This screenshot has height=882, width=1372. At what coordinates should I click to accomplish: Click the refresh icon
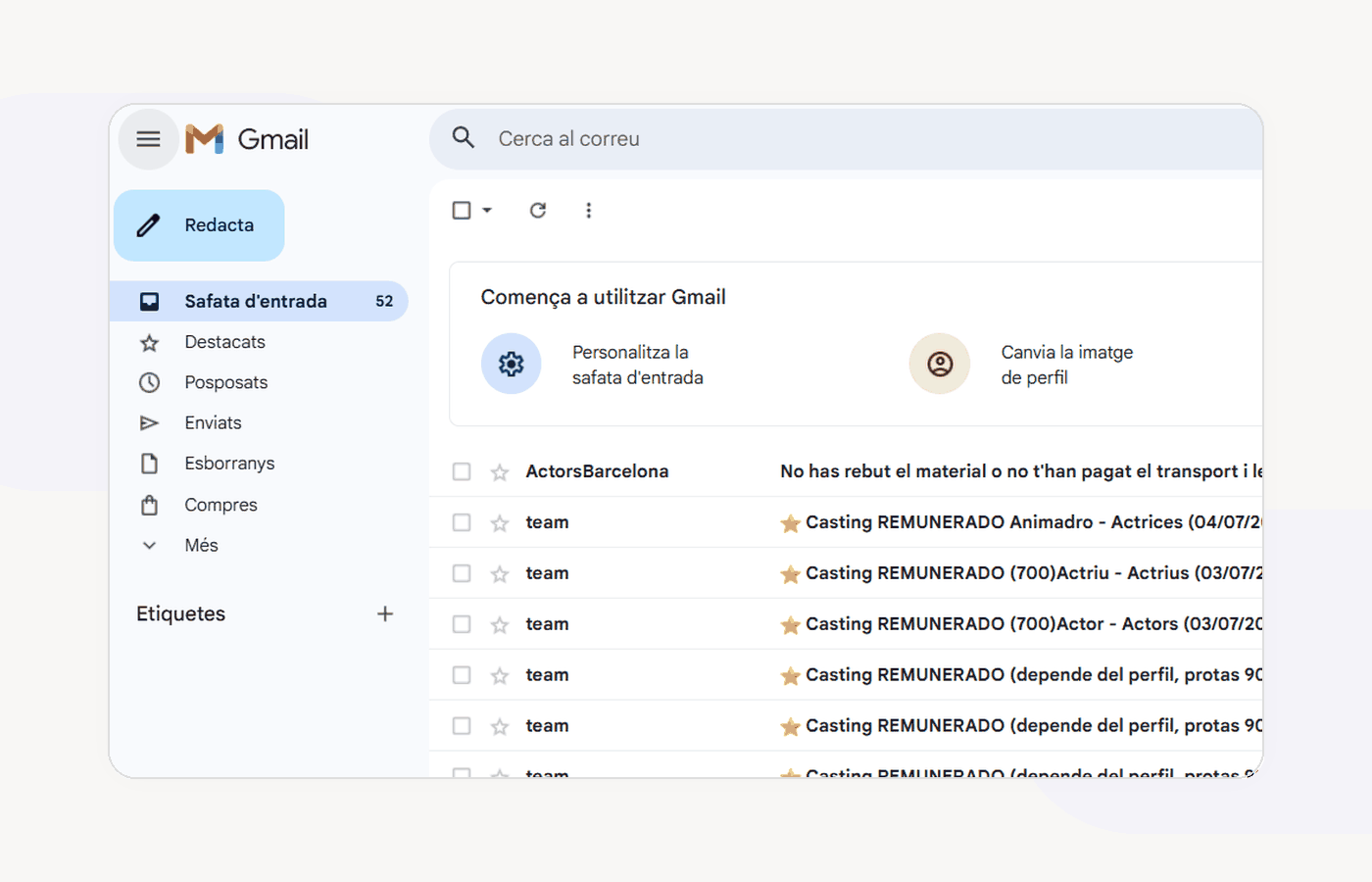point(538,210)
